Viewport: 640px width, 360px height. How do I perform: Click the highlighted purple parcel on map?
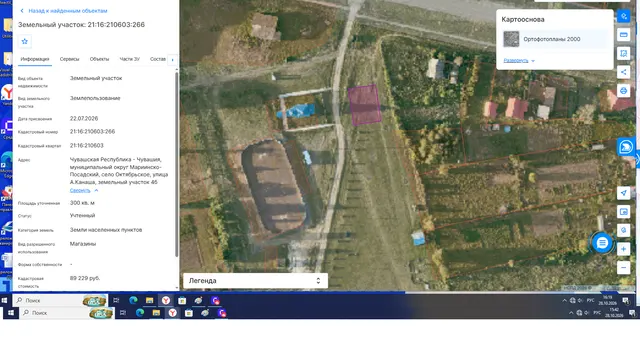pos(364,104)
